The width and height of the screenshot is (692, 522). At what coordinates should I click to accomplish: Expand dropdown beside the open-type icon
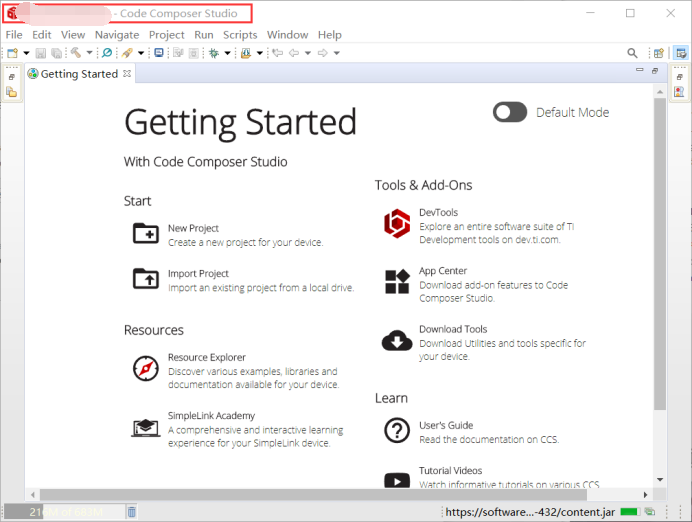point(260,53)
